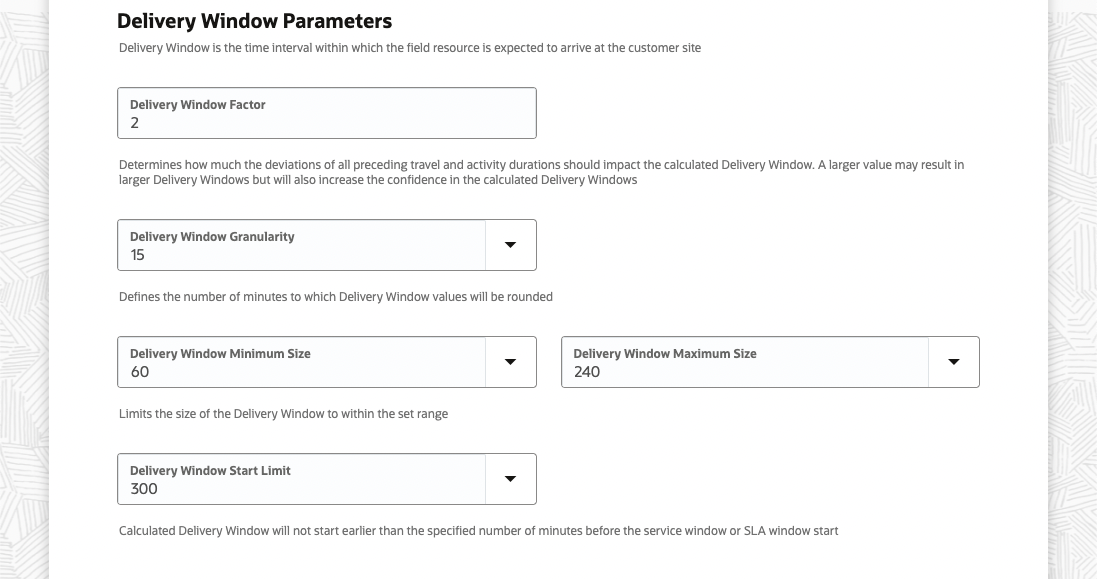Click the 'Calculated Delivery Window will not start' text
This screenshot has height=579, width=1097.
478,531
